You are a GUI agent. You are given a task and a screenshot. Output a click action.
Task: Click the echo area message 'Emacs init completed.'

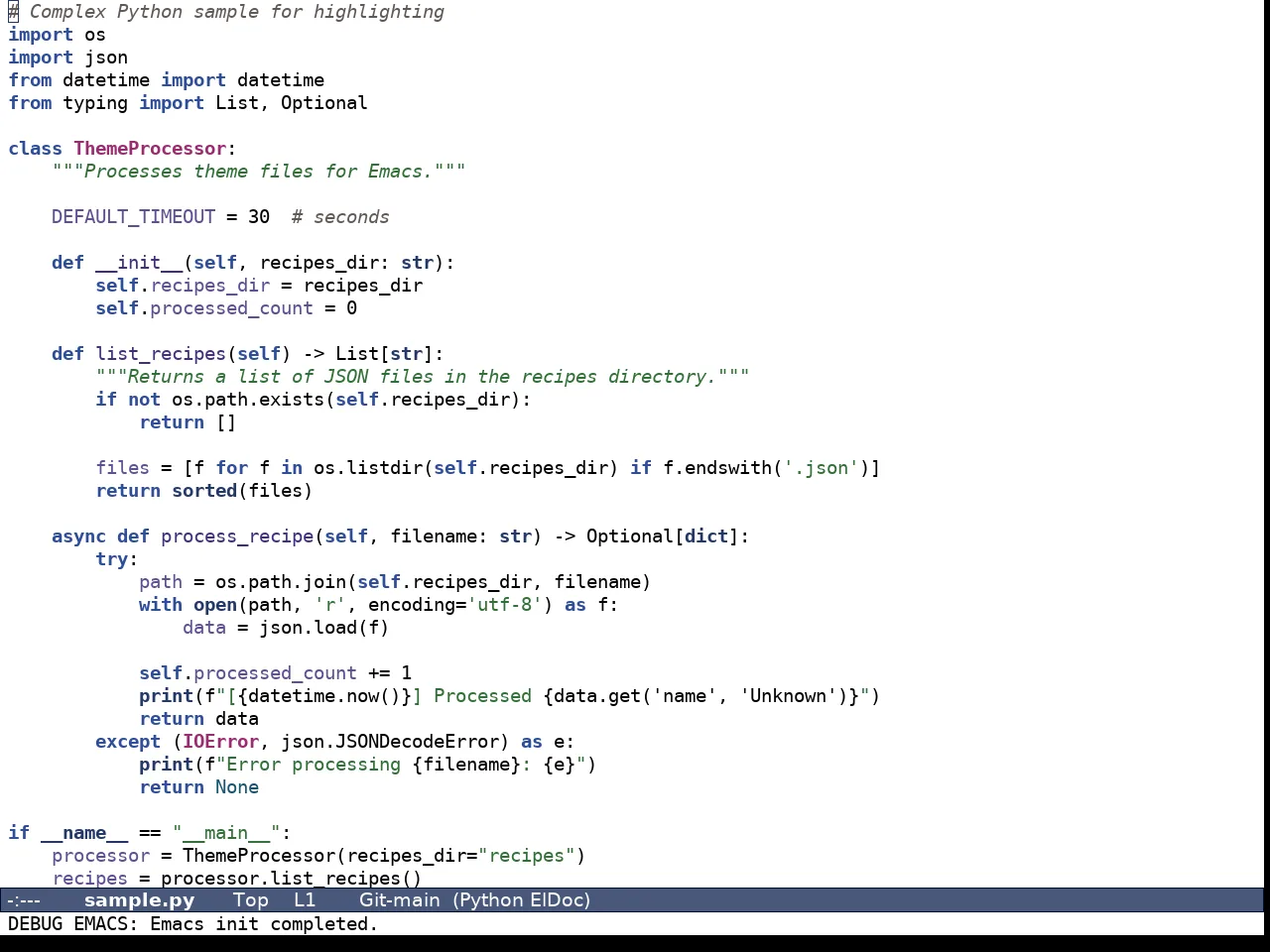(264, 924)
